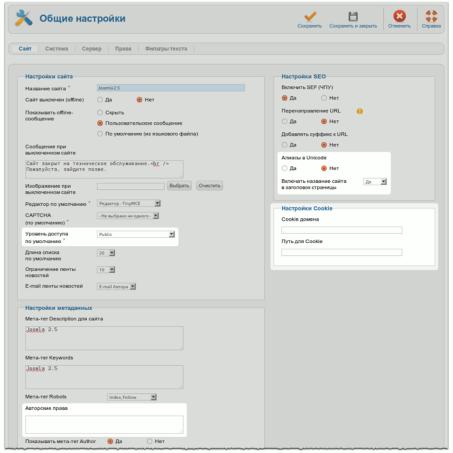Set Включить SEF (ЧПУ) to Да
The image size is (453, 453).
click(x=284, y=98)
